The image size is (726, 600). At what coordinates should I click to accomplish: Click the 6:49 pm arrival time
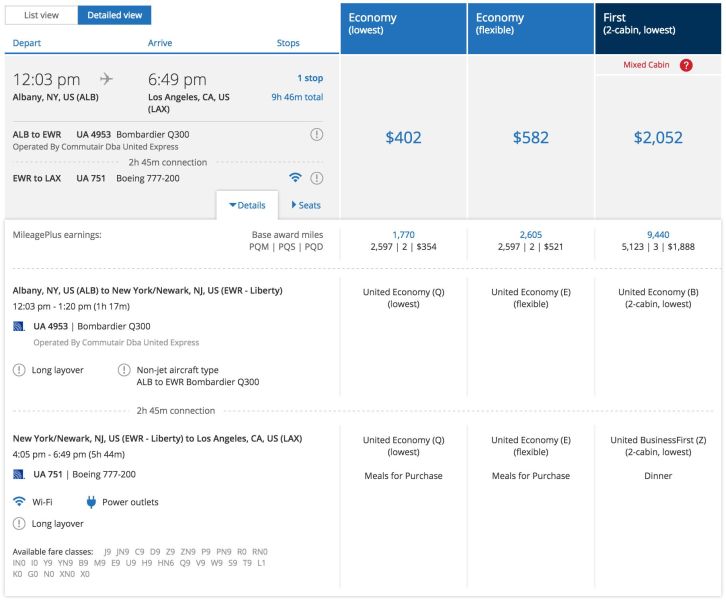pyautogui.click(x=177, y=80)
